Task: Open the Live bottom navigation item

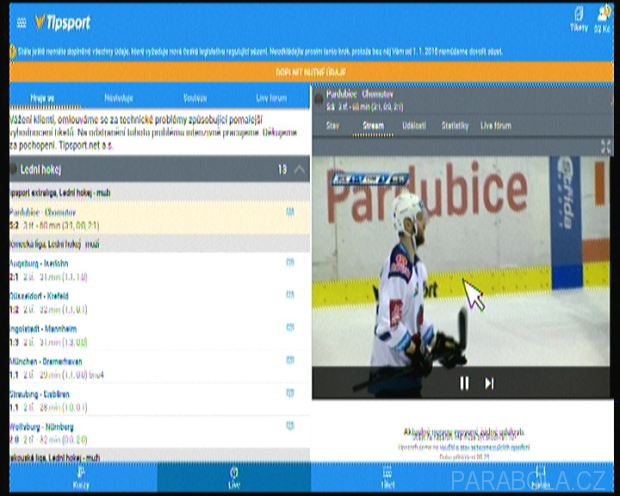Action: pyautogui.click(x=234, y=478)
